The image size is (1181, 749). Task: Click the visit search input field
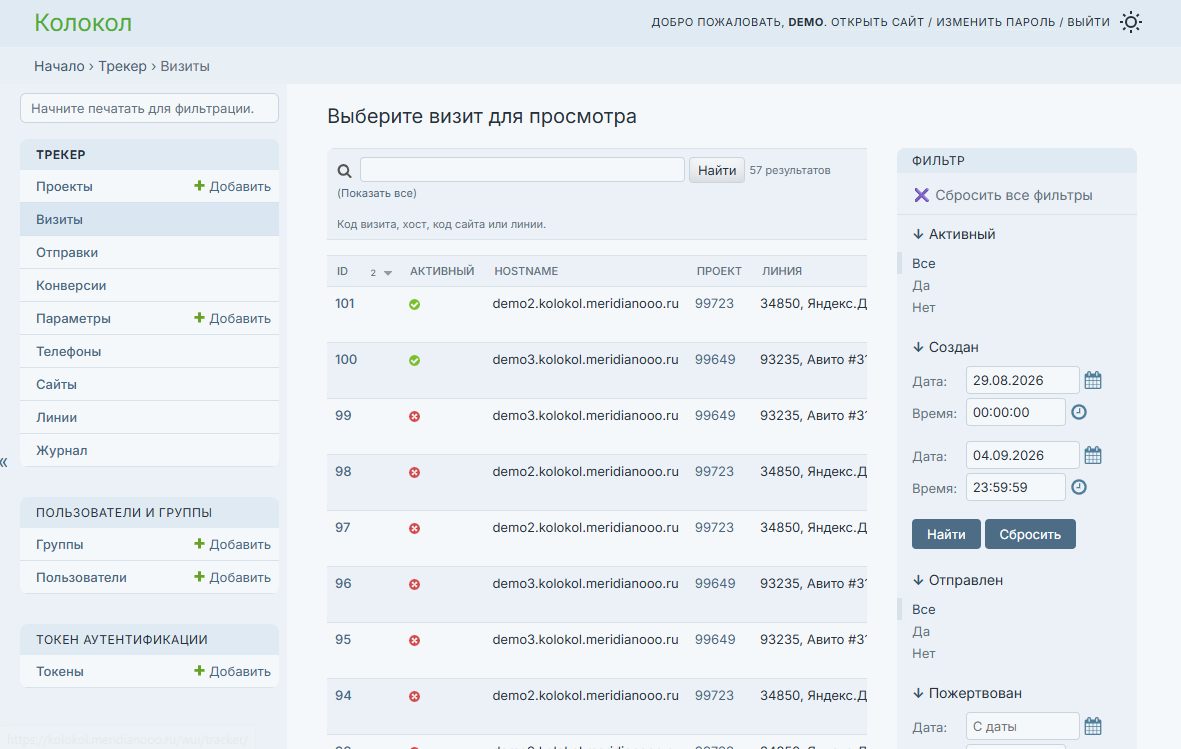coord(522,170)
